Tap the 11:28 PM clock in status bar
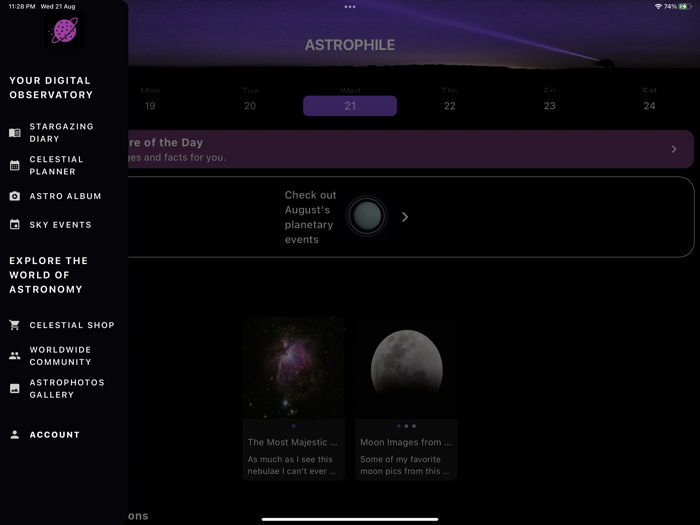Screen dimensions: 700x525 [x=22, y=6]
